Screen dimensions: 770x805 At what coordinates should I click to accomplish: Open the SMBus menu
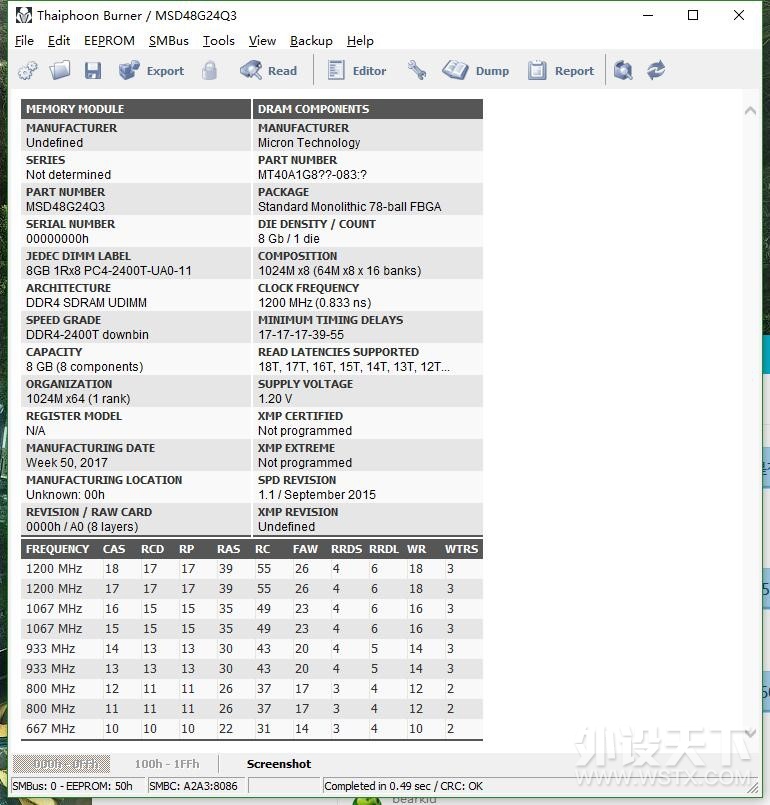point(168,41)
